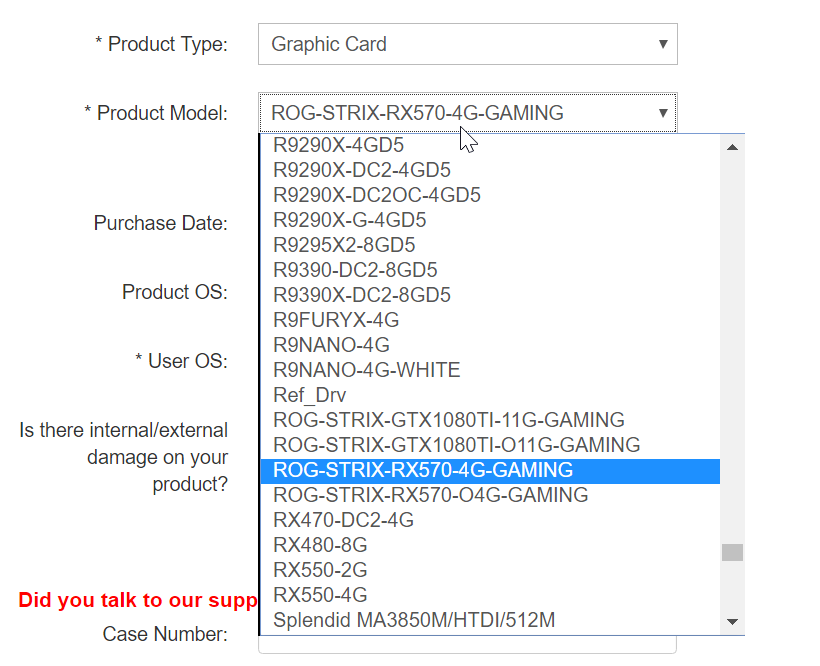Select R9290X-4GD5 from the list
Screen dimensions: 820x666
[490, 145]
